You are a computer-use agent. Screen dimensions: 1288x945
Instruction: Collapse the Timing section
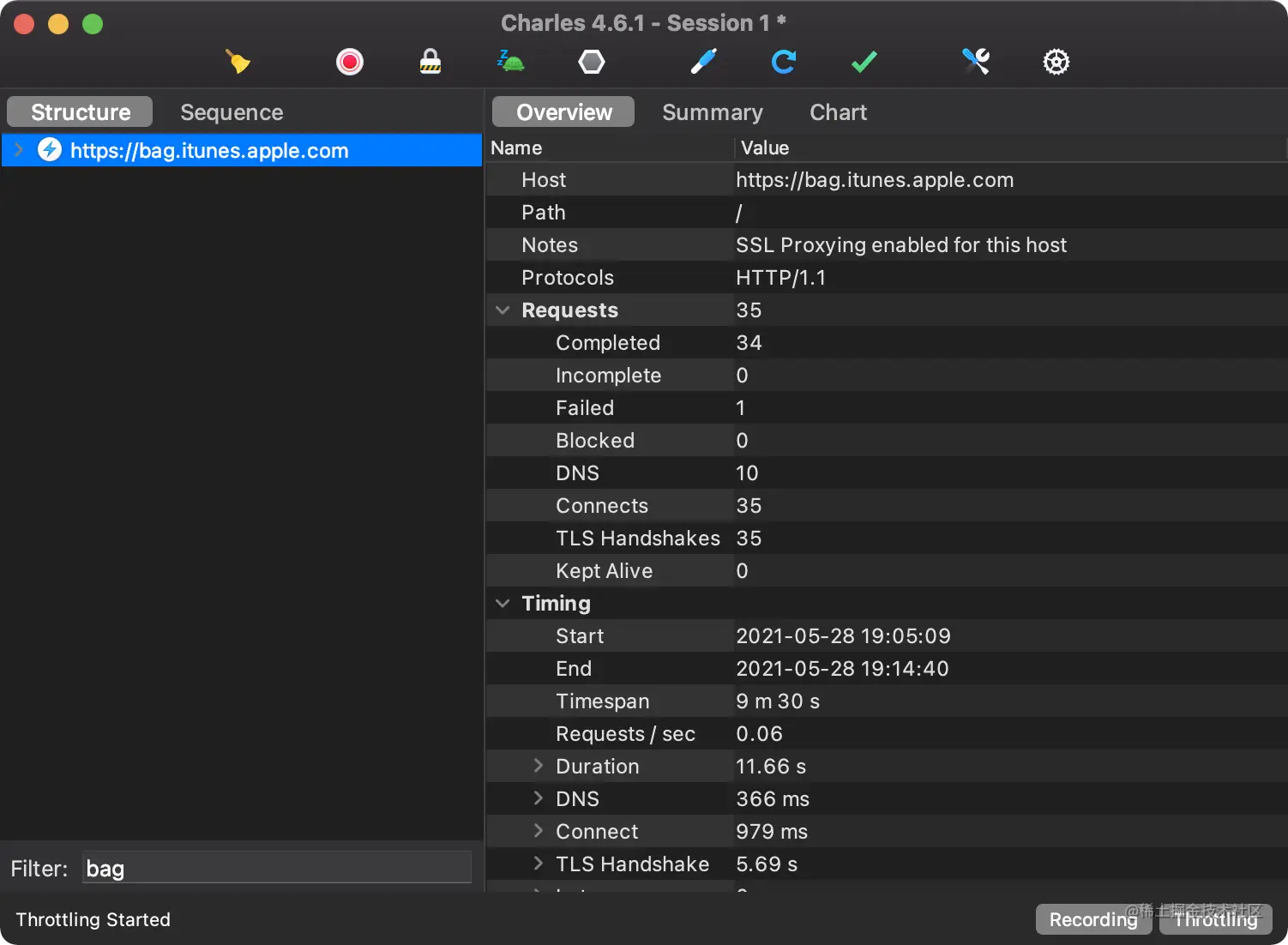(x=503, y=604)
